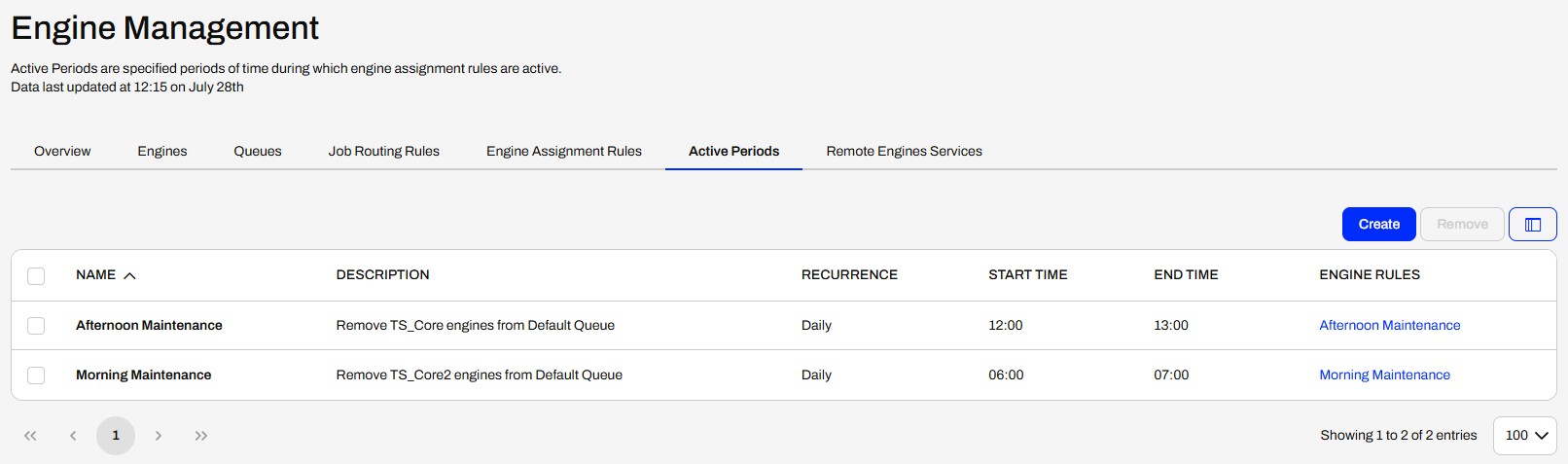The width and height of the screenshot is (1568, 464).
Task: Open the Job Routing Rules tab
Action: [384, 151]
